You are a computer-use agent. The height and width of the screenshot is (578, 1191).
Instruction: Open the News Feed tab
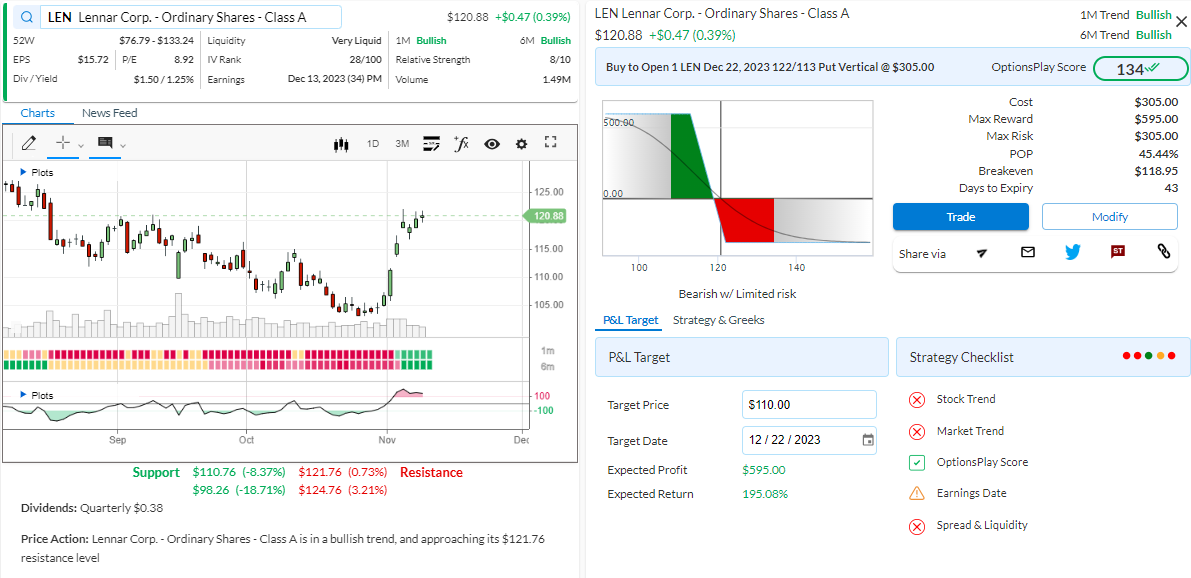point(110,113)
